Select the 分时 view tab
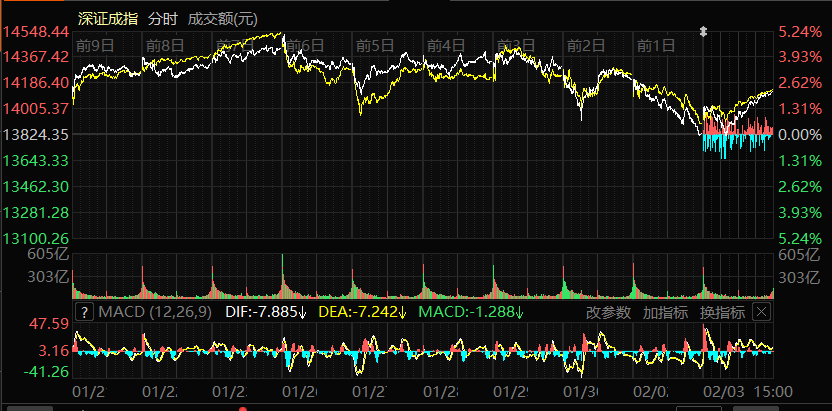The image size is (832, 411). [163, 19]
